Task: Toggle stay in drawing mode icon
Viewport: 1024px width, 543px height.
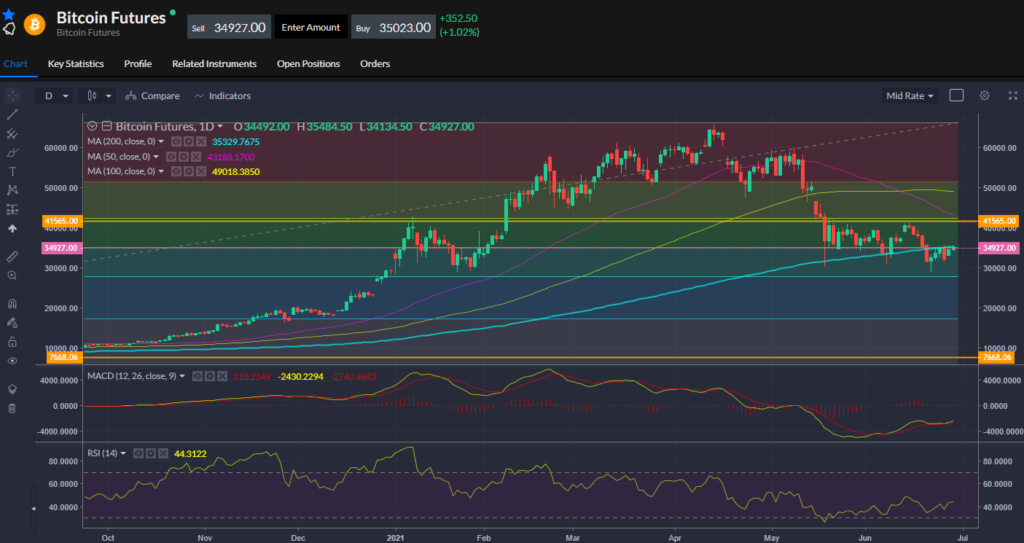Action: point(12,322)
